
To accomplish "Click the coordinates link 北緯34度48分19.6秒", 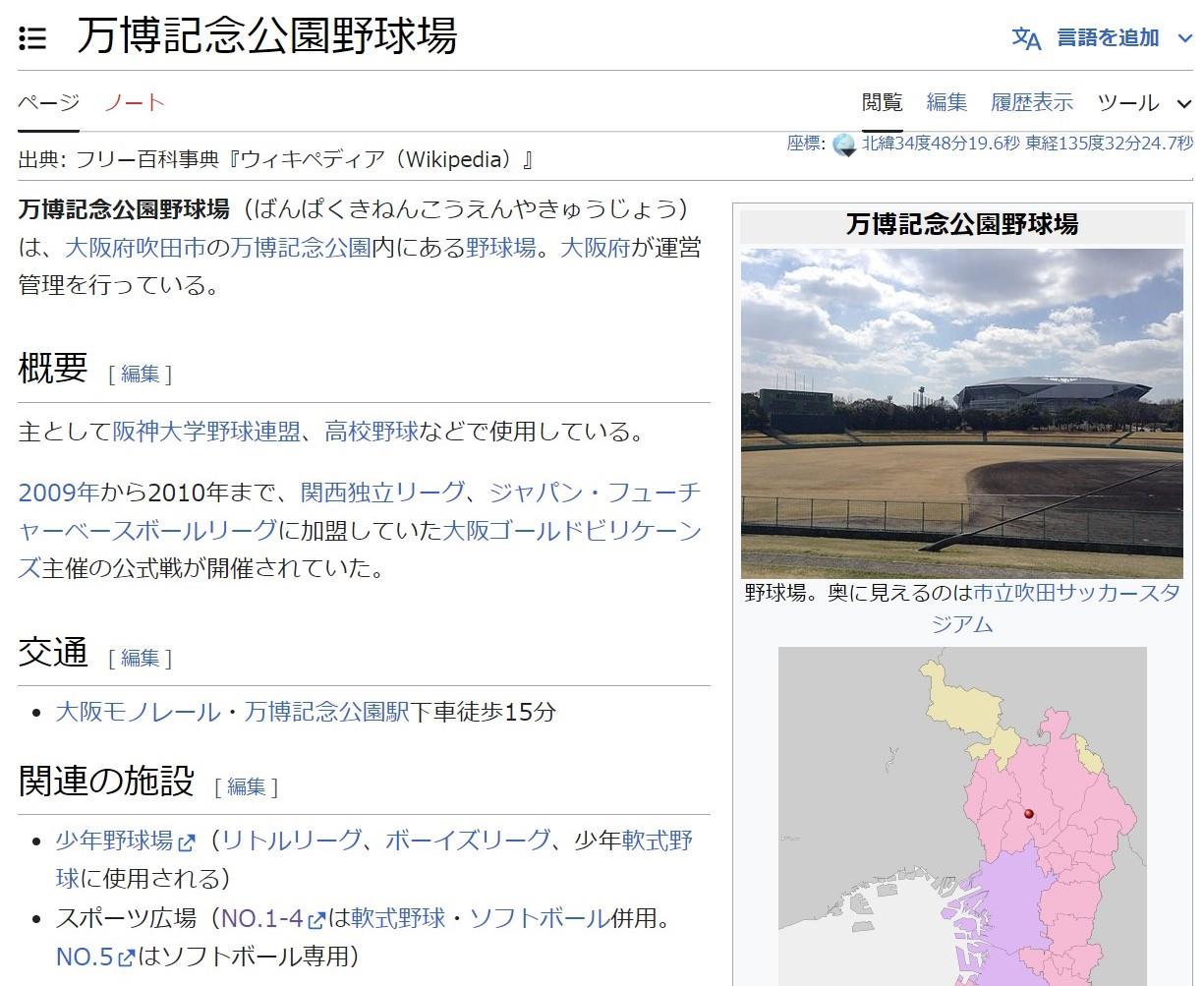I will [942, 144].
